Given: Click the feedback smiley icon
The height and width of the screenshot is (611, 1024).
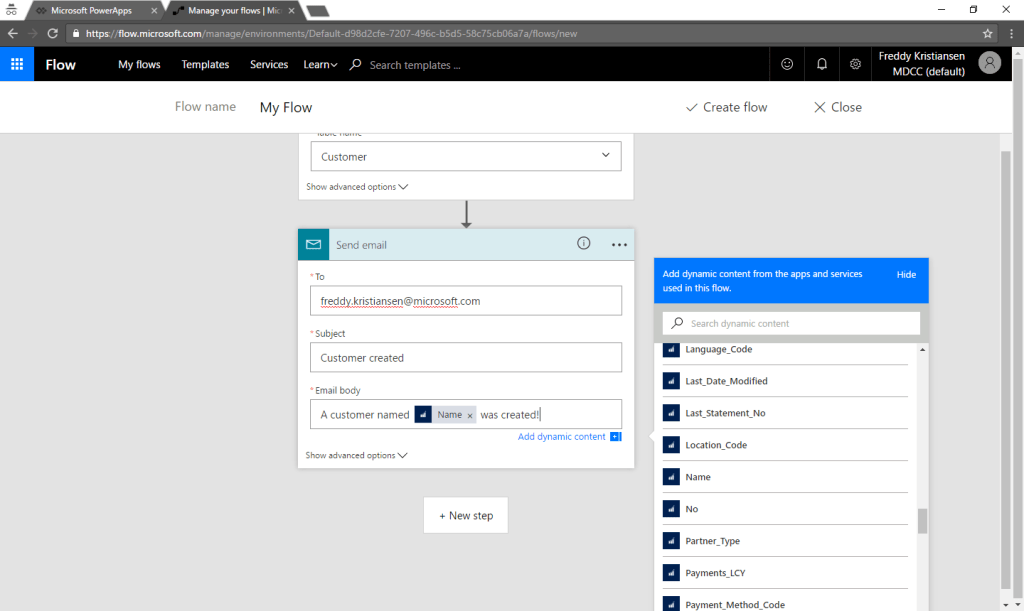Looking at the screenshot, I should pyautogui.click(x=787, y=64).
